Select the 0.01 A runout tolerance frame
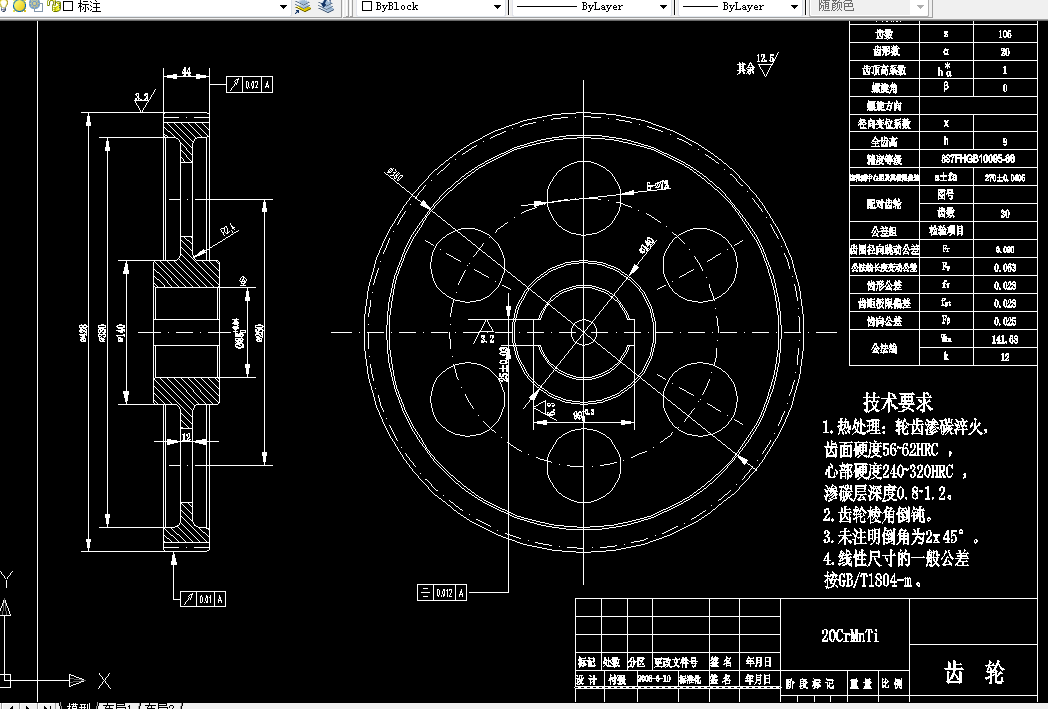 point(203,599)
